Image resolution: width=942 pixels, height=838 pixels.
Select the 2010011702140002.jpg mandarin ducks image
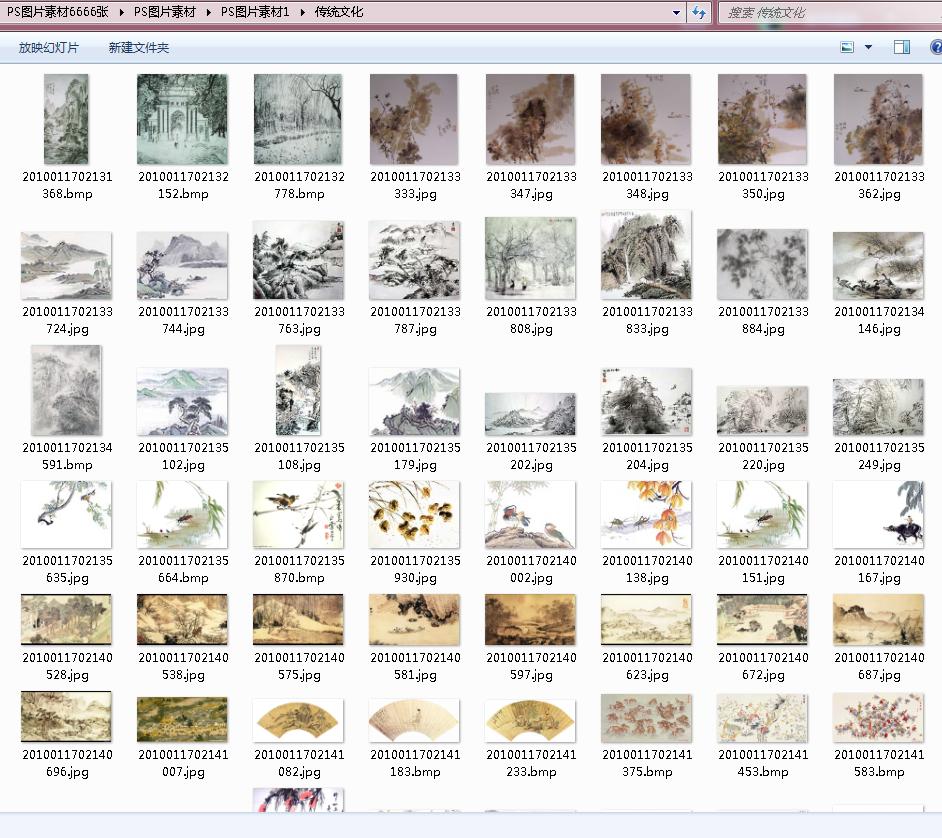click(530, 515)
